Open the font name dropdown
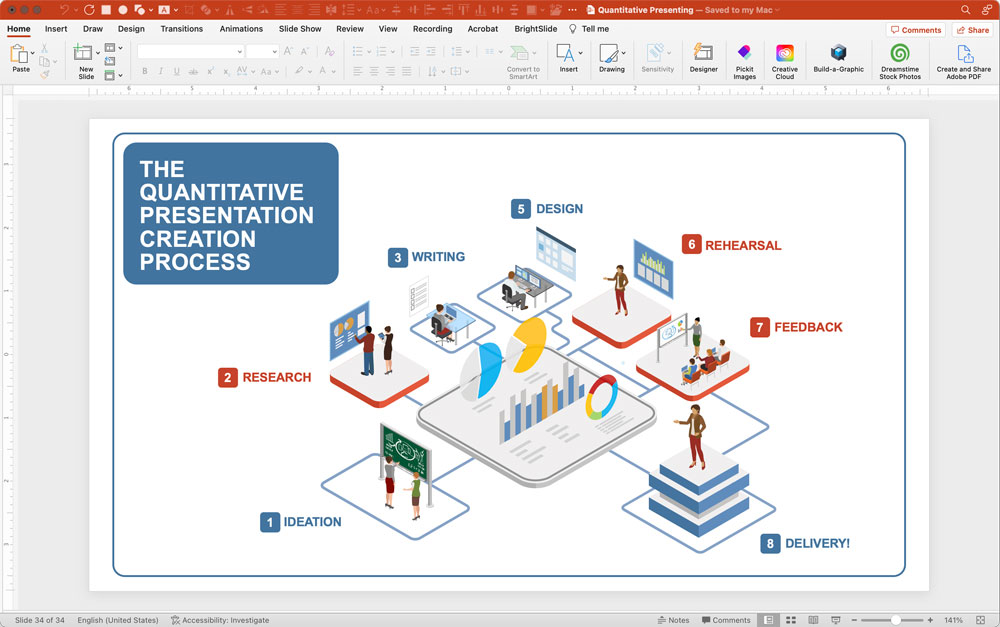The height and width of the screenshot is (627, 1000). 240,52
